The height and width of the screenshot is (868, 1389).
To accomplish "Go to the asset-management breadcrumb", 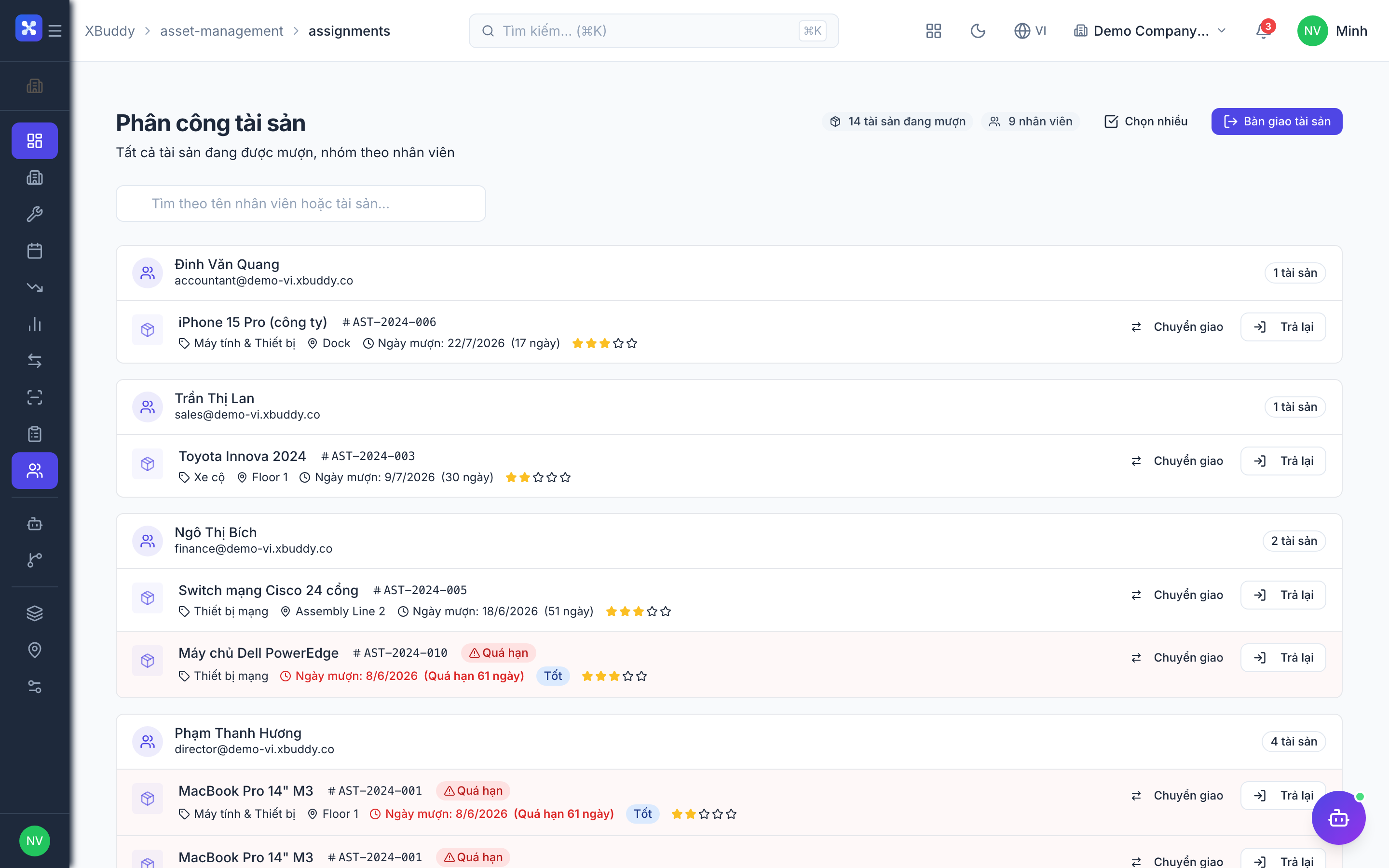I will tap(221, 31).
